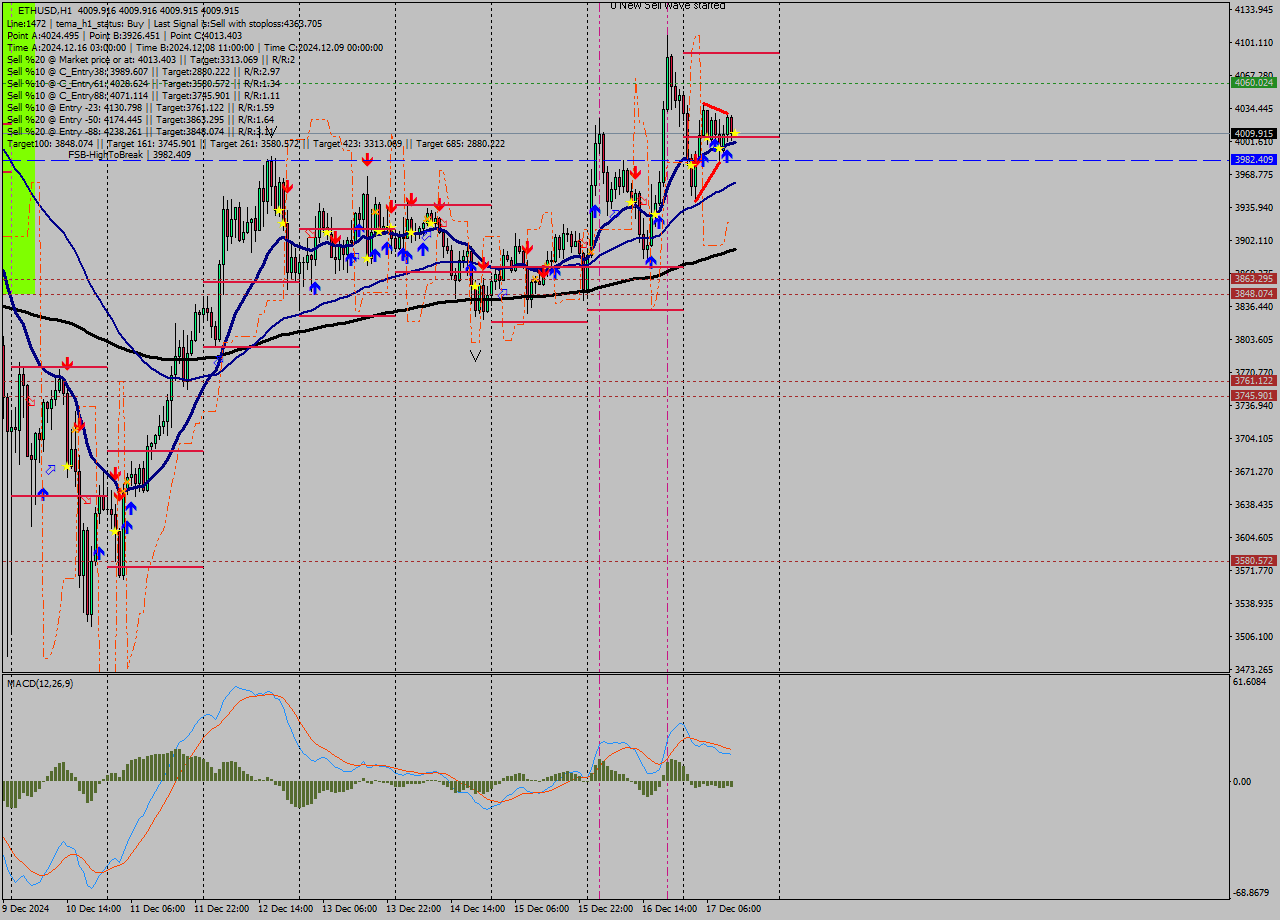1280x920 pixels.
Task: Click the black 4009.915 current price tag on axis
Action: [x=1255, y=132]
